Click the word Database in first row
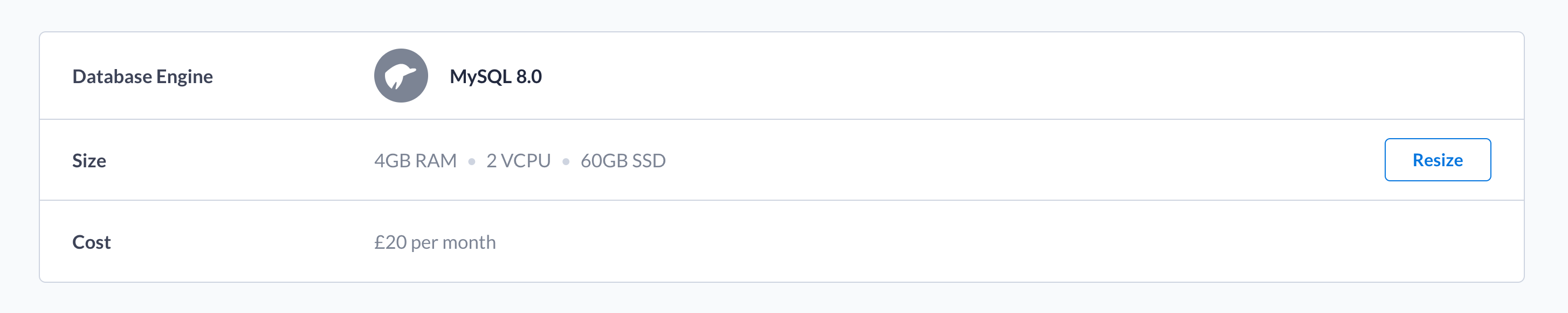 click(112, 76)
